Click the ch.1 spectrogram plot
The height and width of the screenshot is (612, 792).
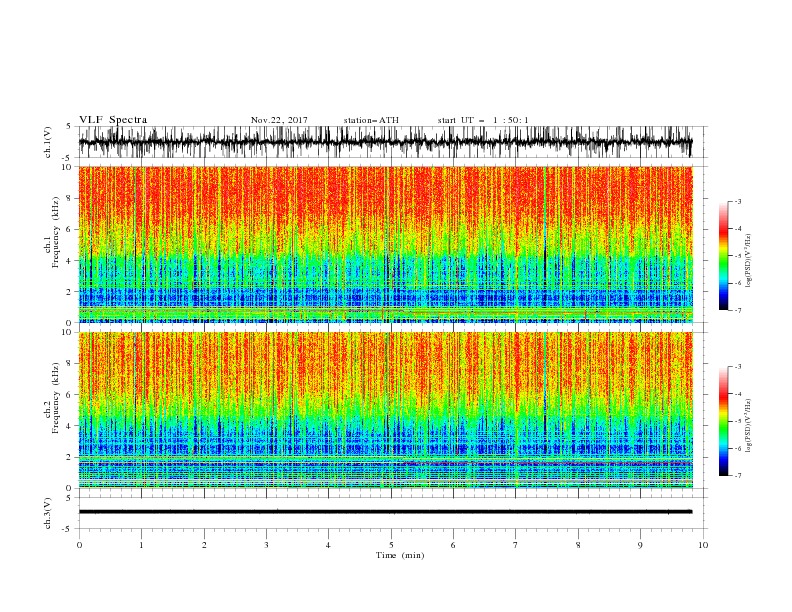(x=385, y=244)
